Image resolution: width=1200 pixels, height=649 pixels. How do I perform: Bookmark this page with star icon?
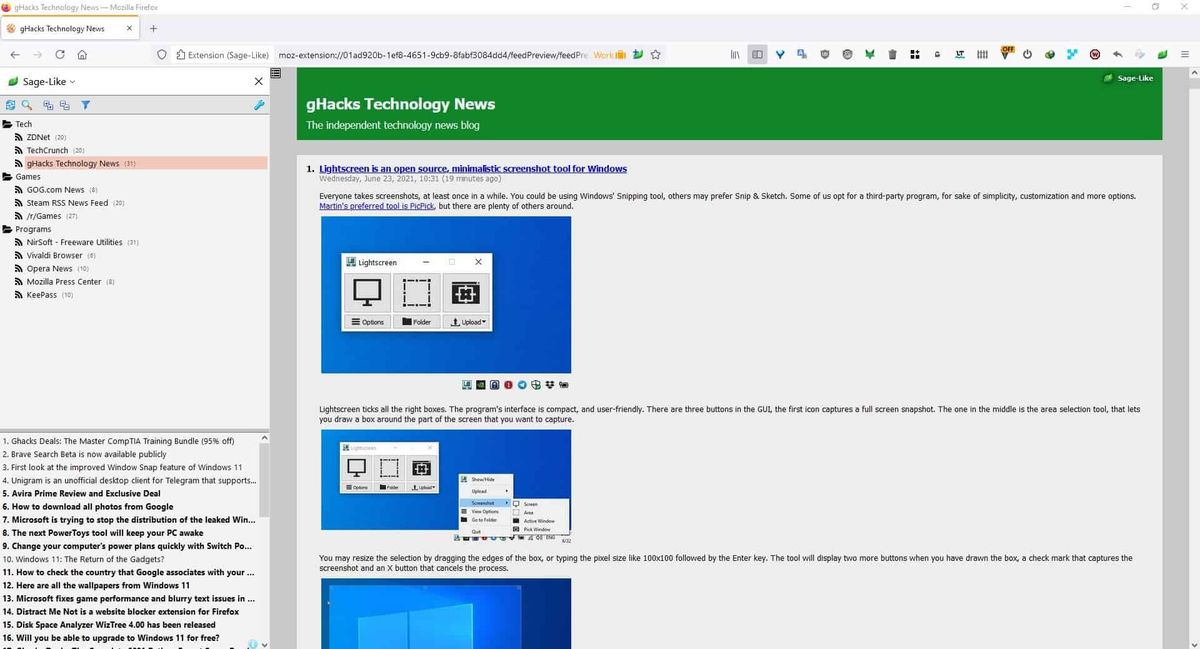point(656,55)
